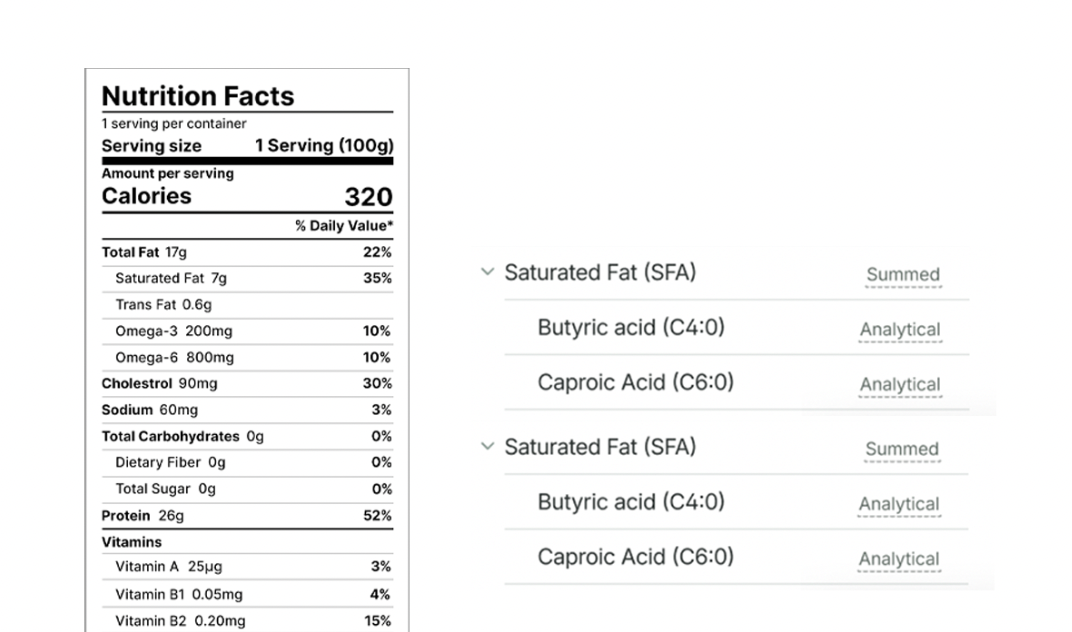
Task: Click Analytical next to Butyric acid (C4:0)
Action: (900, 329)
